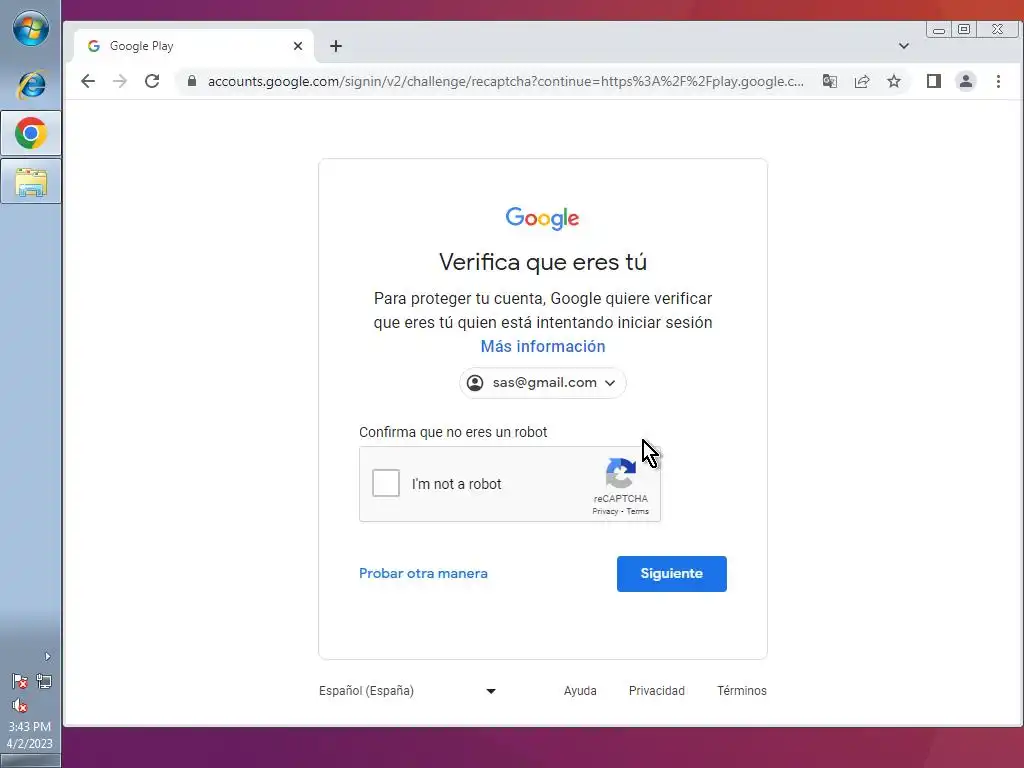Open the Chrome profile avatar icon
The height and width of the screenshot is (768, 1024).
pos(966,81)
